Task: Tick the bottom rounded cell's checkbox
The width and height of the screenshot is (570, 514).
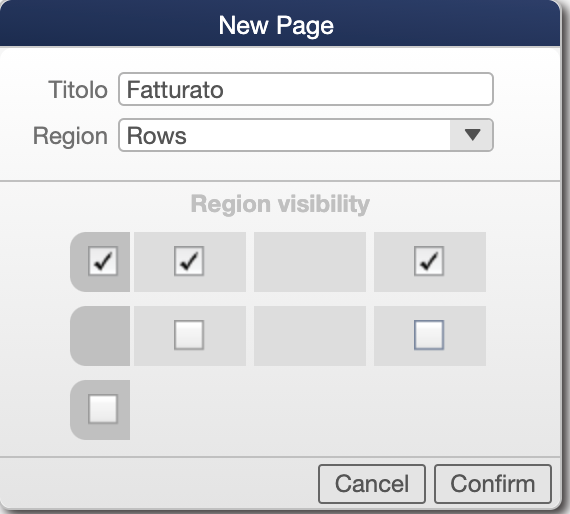Action: 103,409
